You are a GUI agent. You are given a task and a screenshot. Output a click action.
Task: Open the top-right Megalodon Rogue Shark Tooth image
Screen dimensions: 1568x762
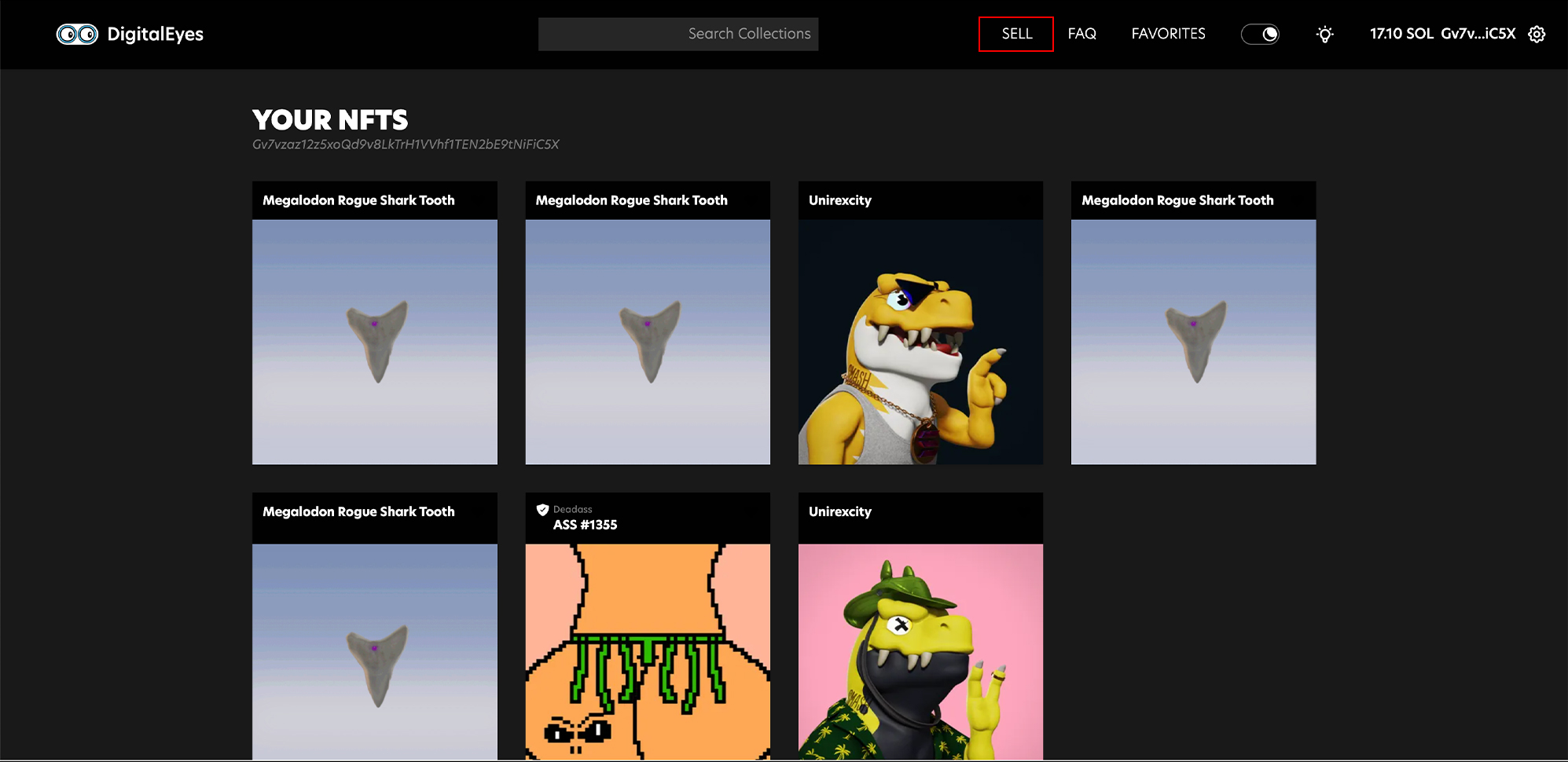[1193, 342]
